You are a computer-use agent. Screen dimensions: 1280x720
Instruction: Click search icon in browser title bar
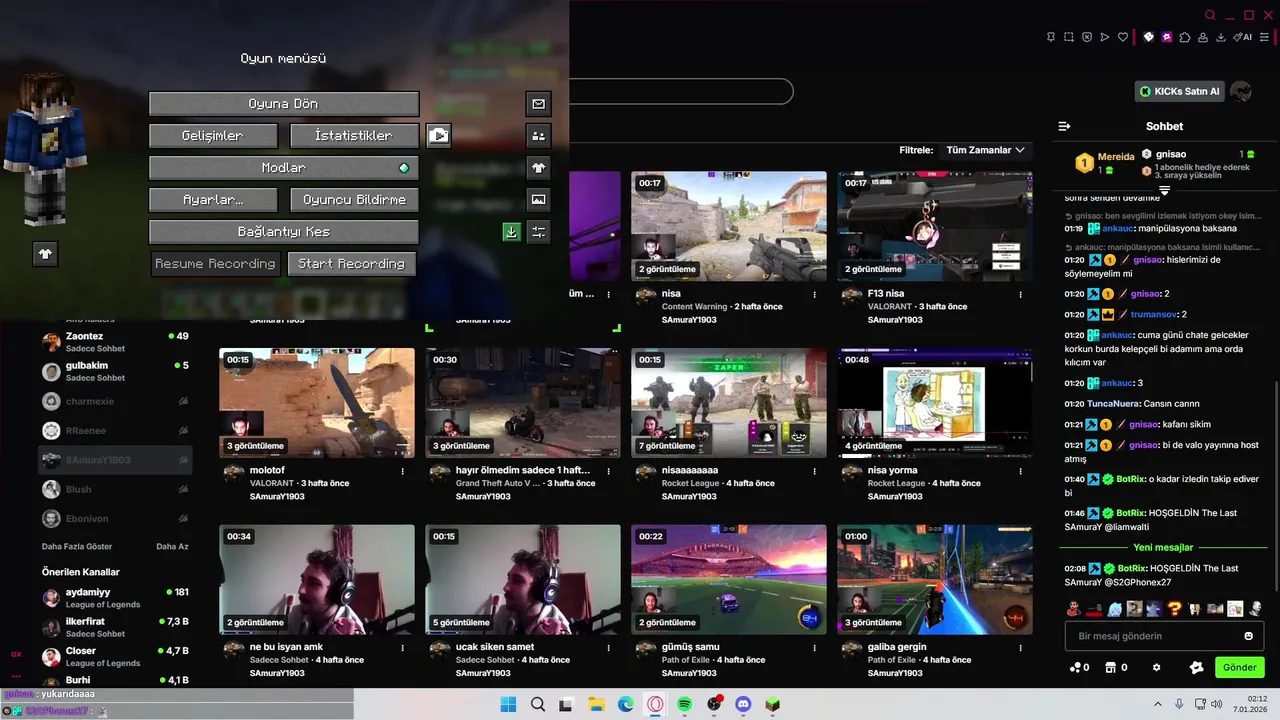pos(1210,15)
